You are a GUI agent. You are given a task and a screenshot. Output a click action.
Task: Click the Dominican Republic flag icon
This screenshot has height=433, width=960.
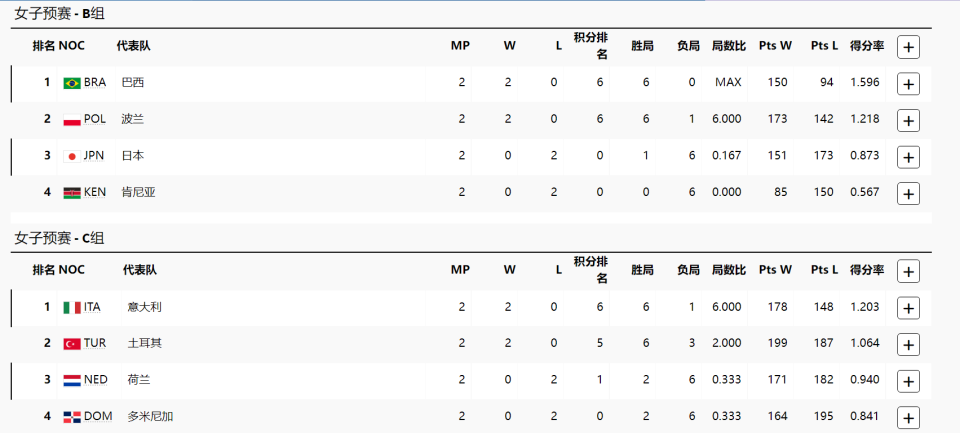point(72,418)
